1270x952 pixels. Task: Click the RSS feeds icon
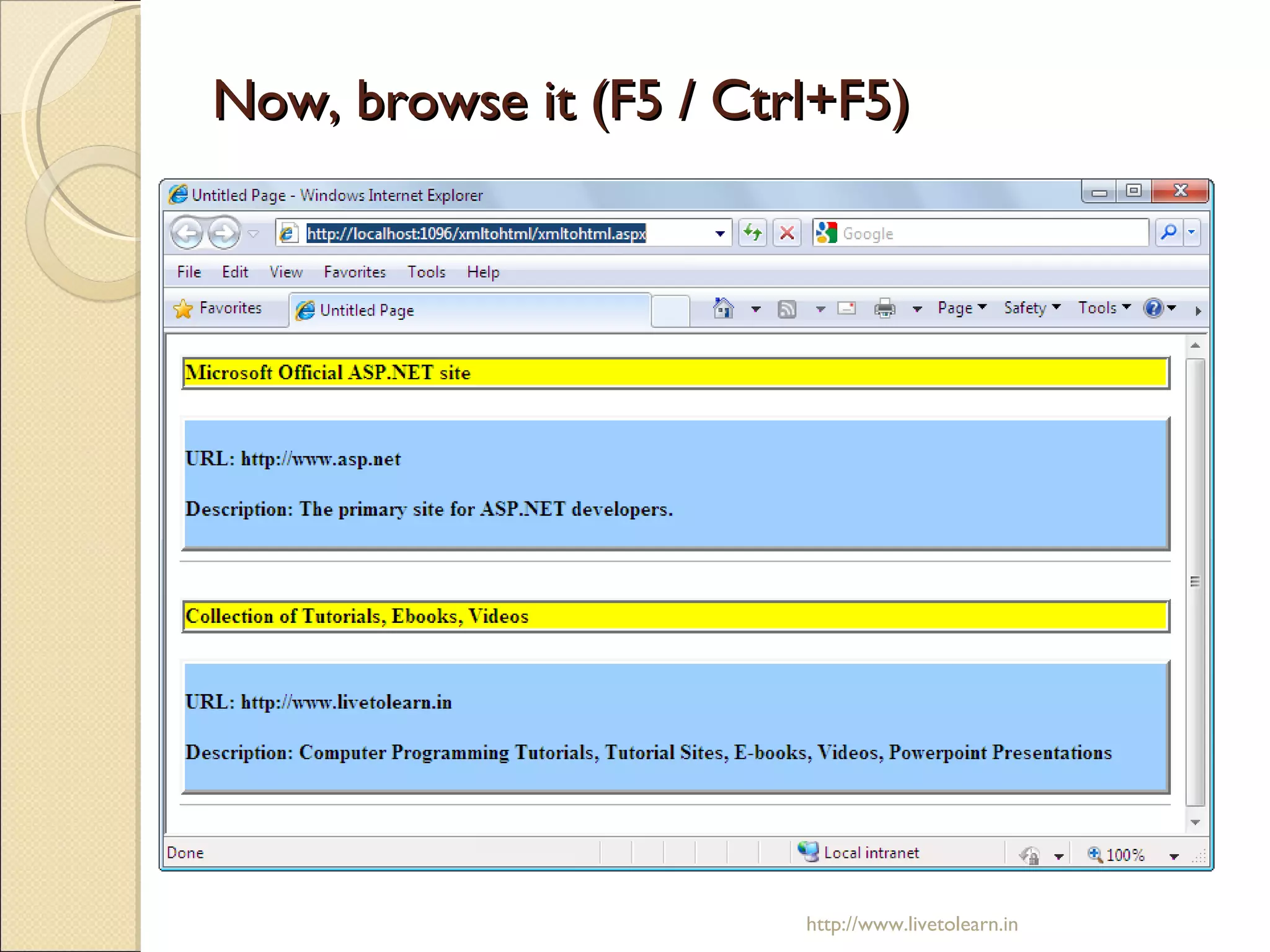[787, 309]
